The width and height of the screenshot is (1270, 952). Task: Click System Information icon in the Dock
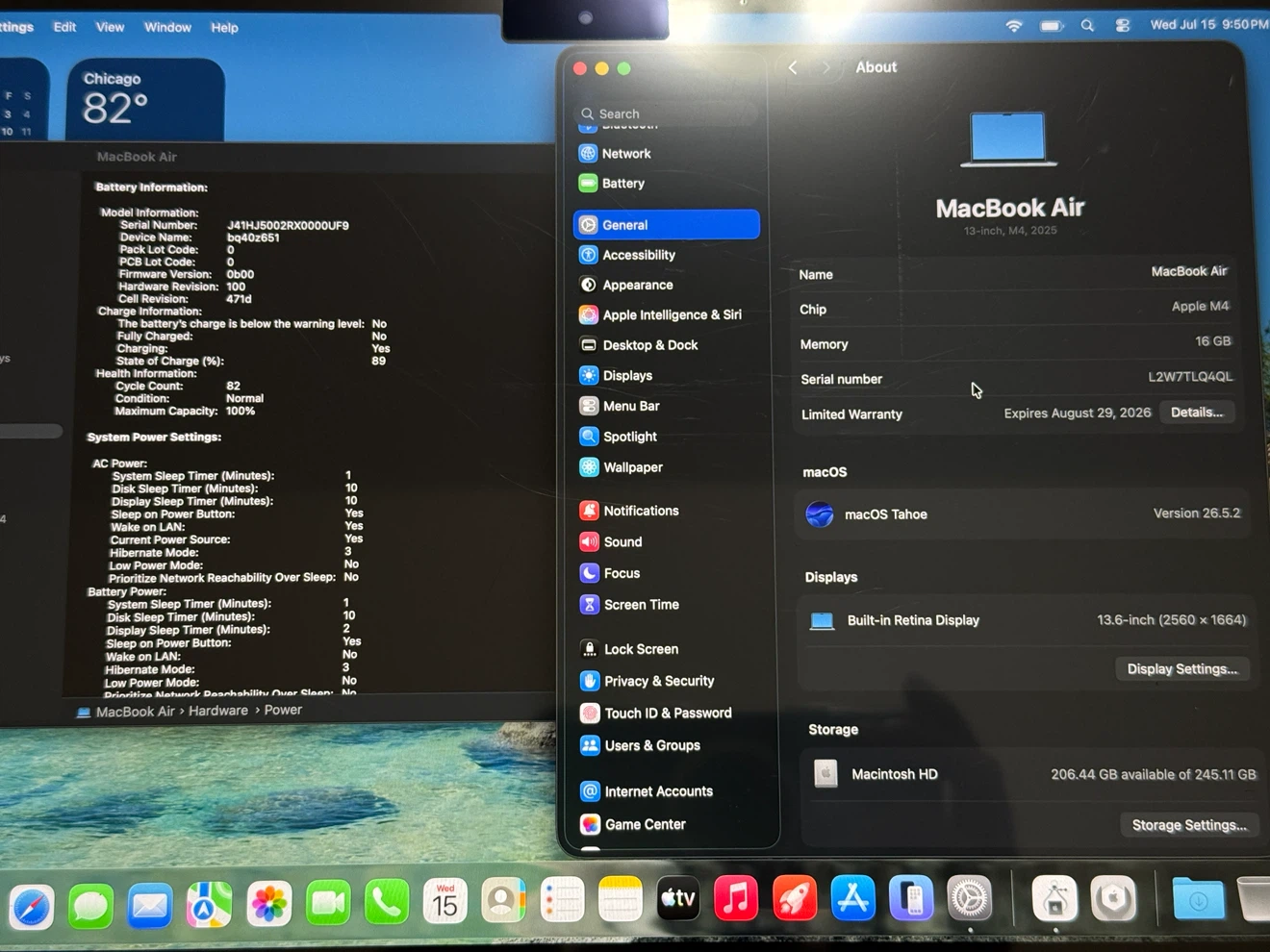pyautogui.click(x=1054, y=899)
